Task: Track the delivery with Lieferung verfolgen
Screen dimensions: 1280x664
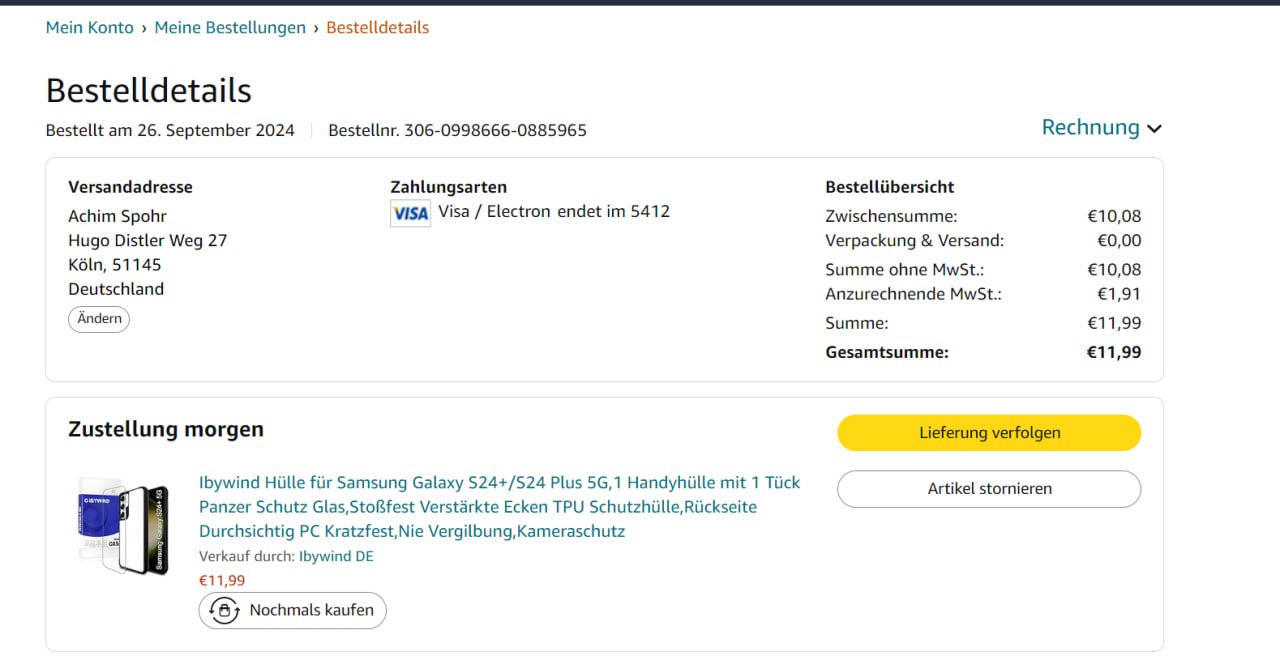Action: coord(989,433)
